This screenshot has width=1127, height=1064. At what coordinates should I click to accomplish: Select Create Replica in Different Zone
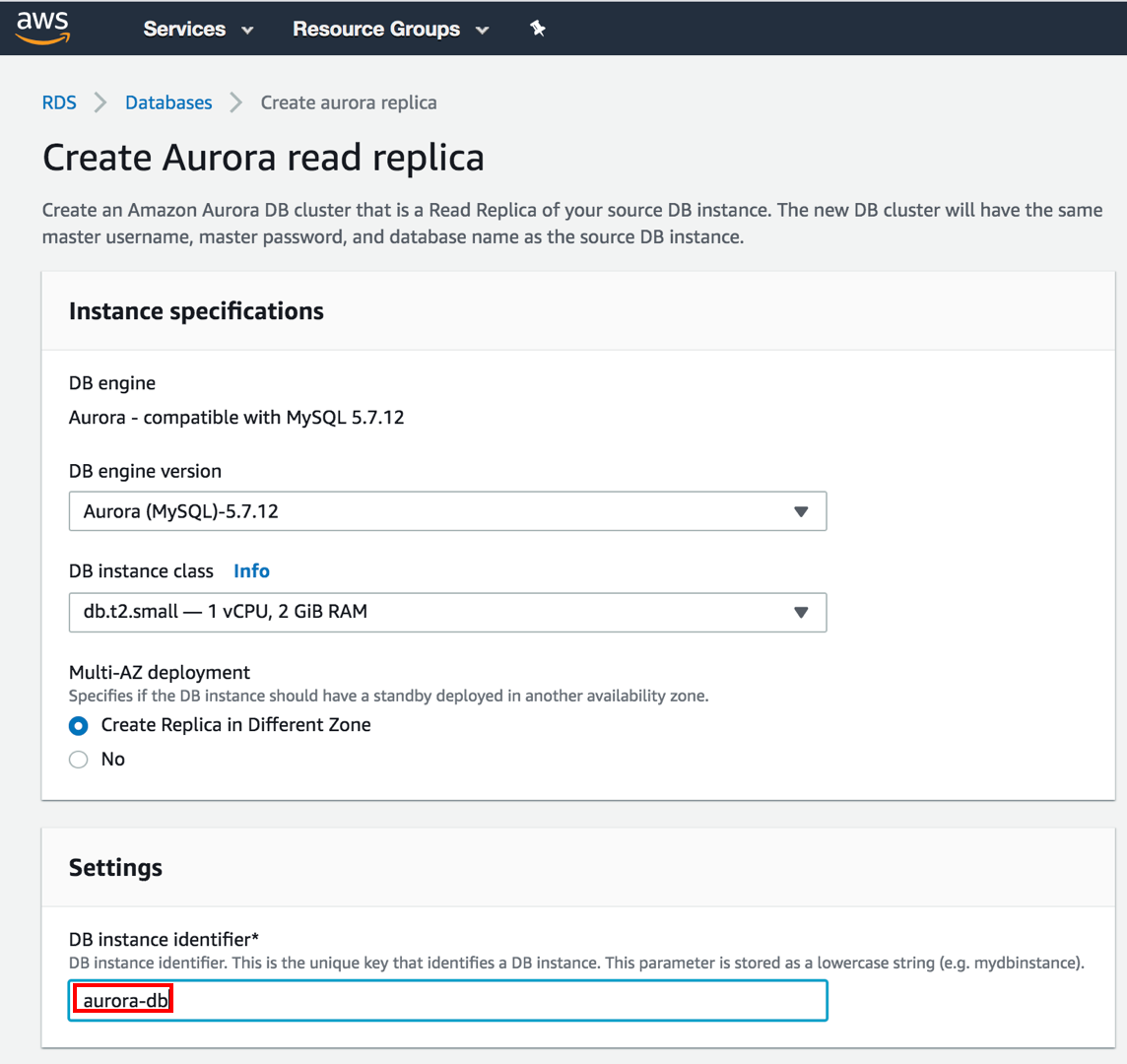[x=79, y=726]
